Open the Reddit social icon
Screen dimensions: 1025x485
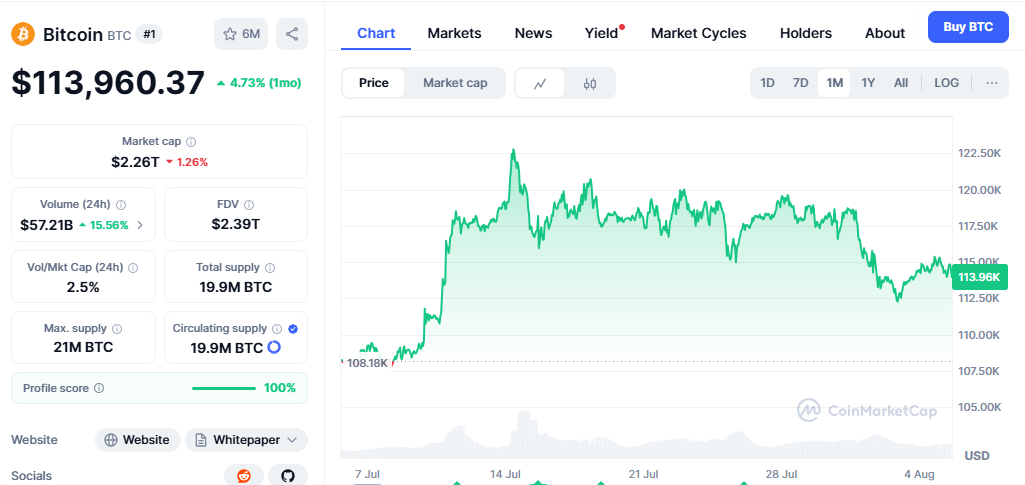pyautogui.click(x=244, y=476)
